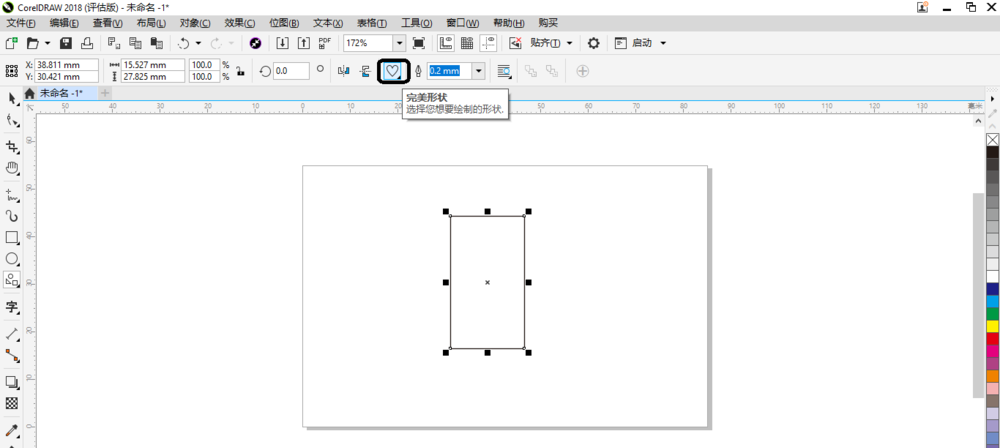Viewport: 1000px width, 448px height.
Task: Open the 查看 menu
Action: [107, 23]
